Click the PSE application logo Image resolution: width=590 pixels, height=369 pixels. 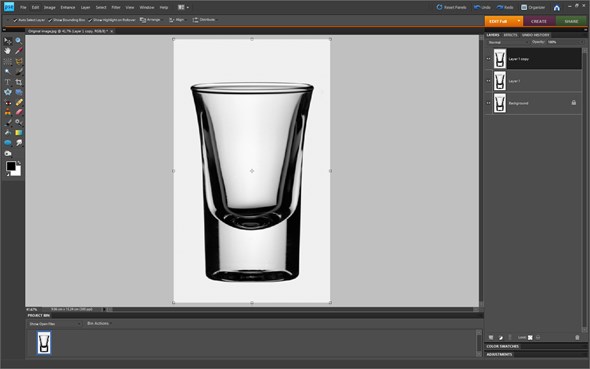[9, 7]
